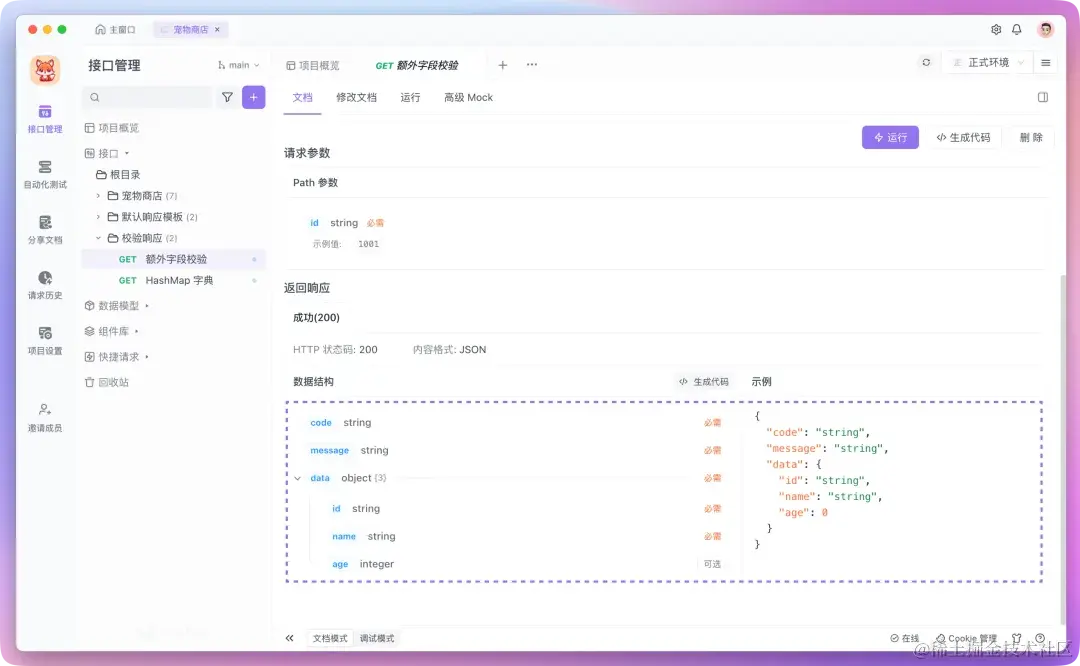Click the purple 运行 button
This screenshot has width=1080, height=666.
(890, 137)
